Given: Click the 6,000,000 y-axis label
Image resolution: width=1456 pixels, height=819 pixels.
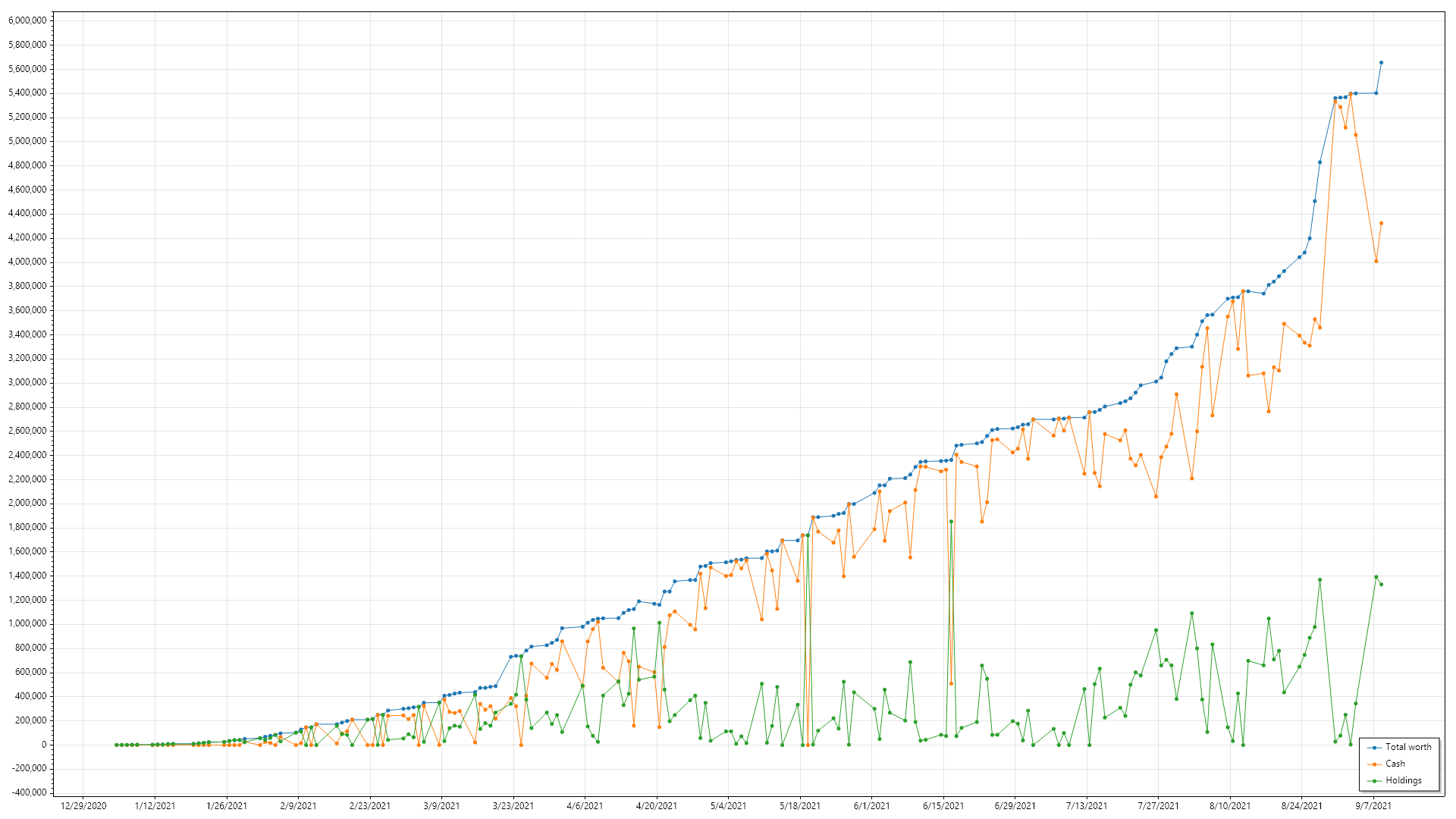Looking at the screenshot, I should (x=27, y=20).
